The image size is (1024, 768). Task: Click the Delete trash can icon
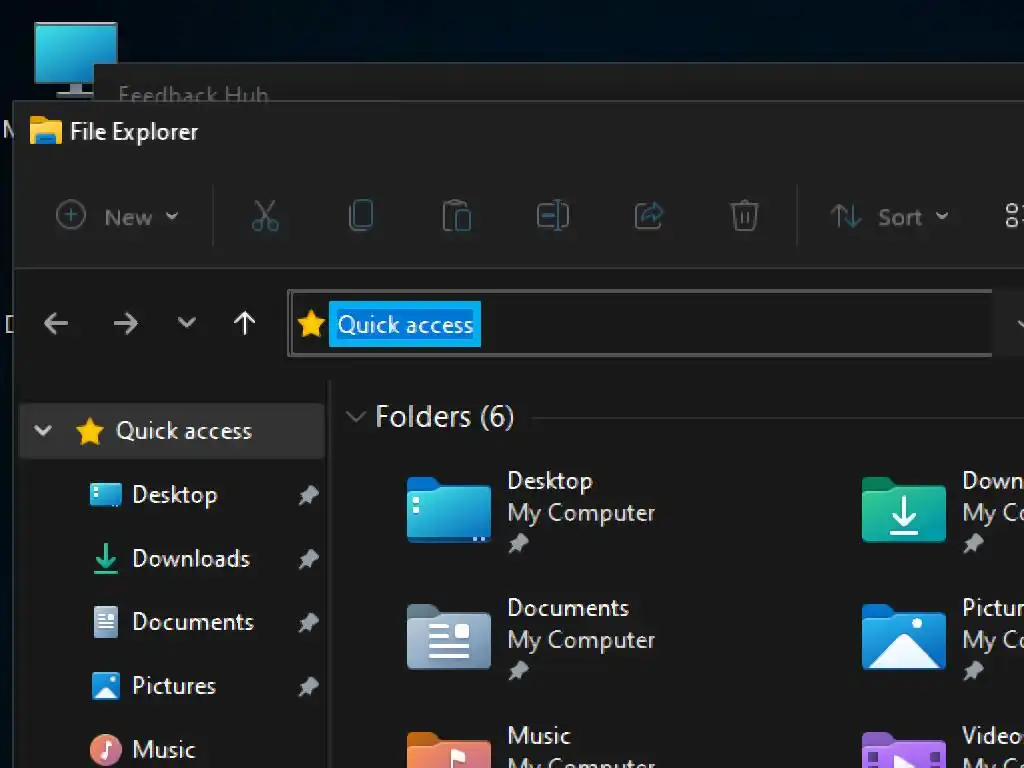pos(744,216)
